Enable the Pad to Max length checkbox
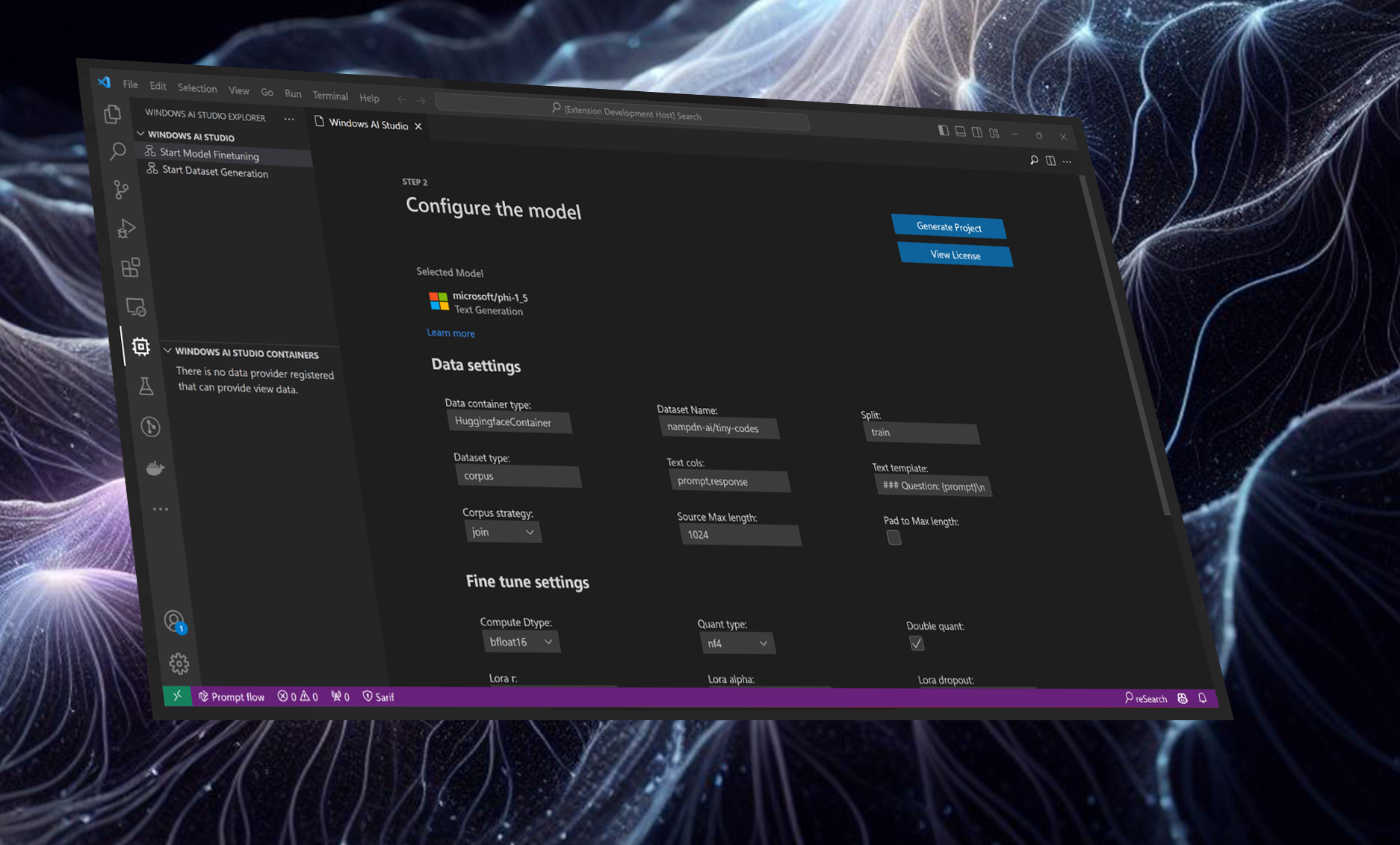Viewport: 1400px width, 845px height. (893, 538)
